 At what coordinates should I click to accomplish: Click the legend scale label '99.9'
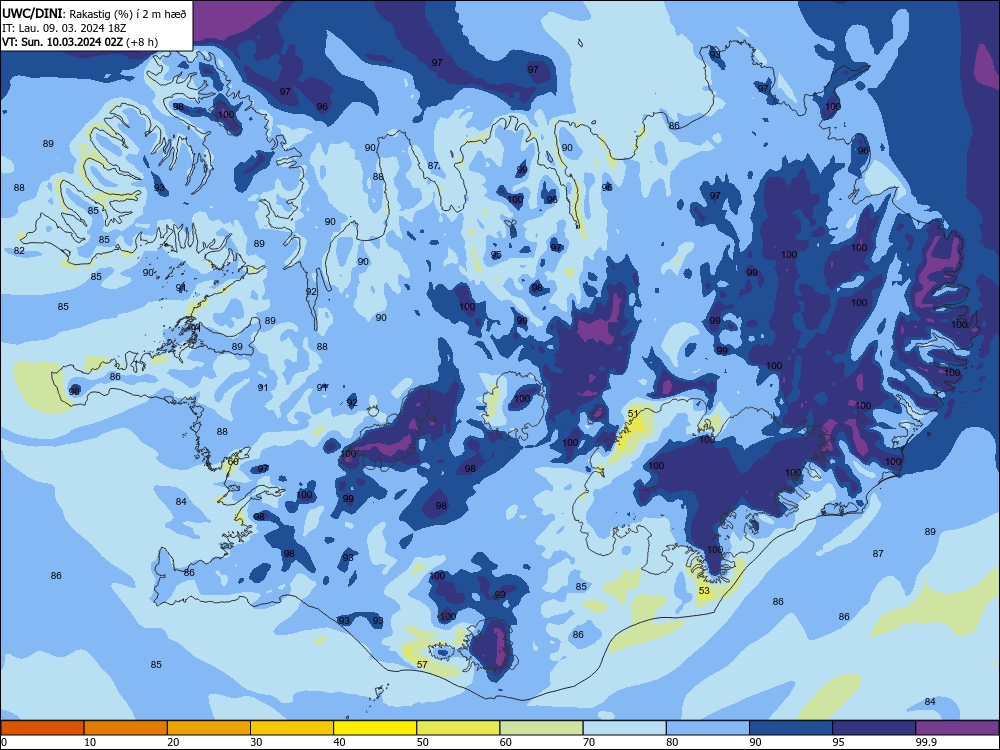coord(925,742)
